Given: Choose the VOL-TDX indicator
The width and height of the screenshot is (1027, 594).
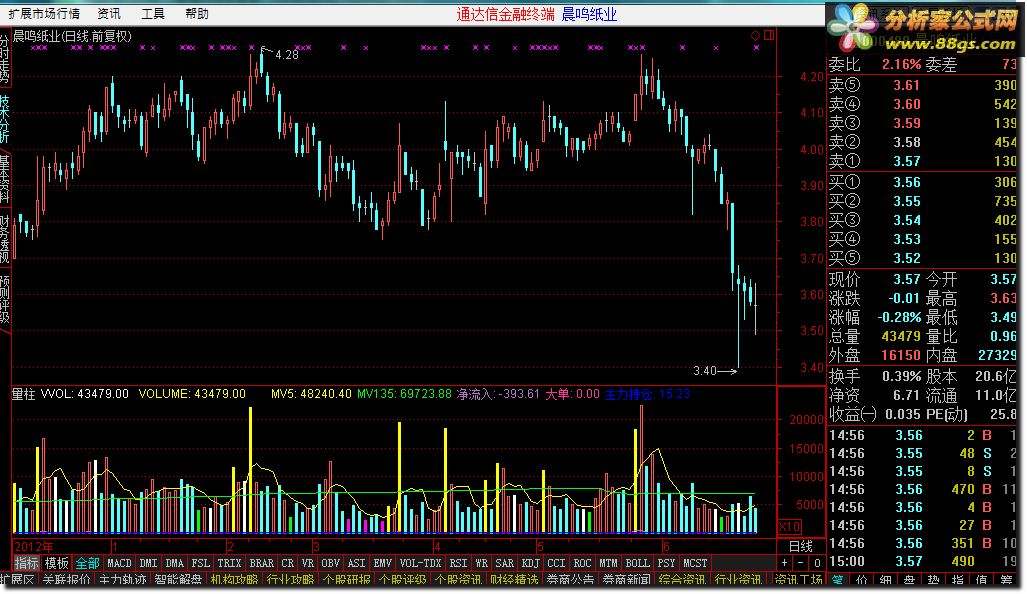Looking at the screenshot, I should (420, 563).
